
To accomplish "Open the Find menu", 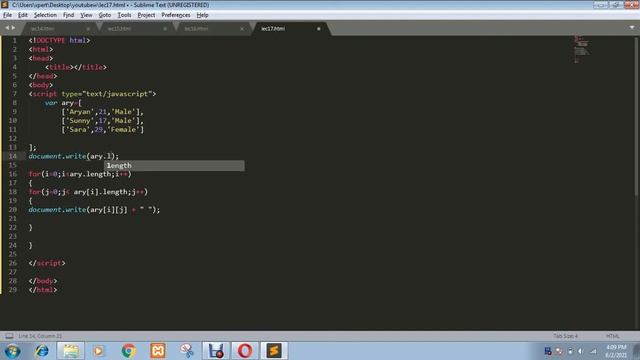I will [x=68, y=15].
